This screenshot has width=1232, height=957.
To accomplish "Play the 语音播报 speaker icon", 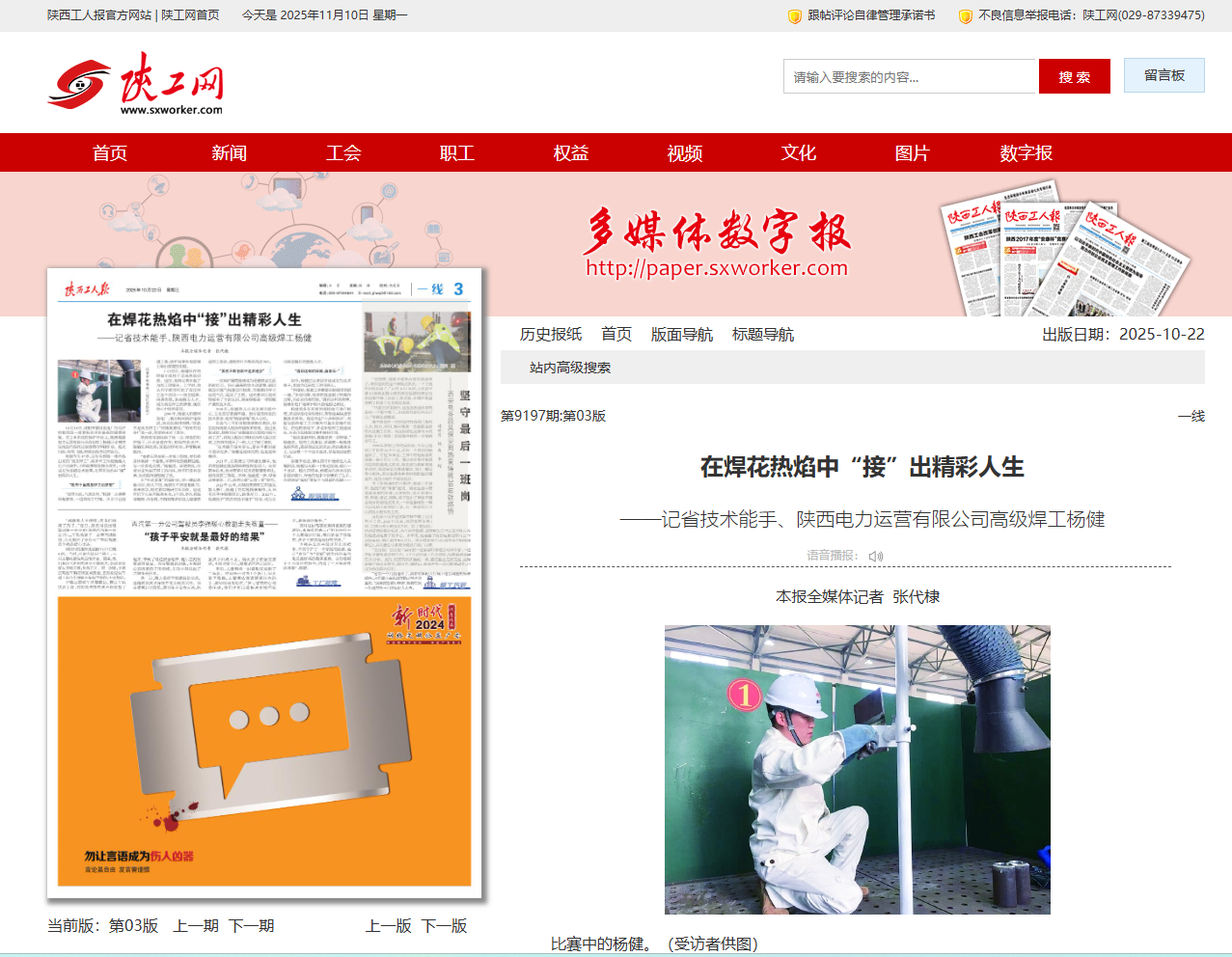I will [875, 557].
